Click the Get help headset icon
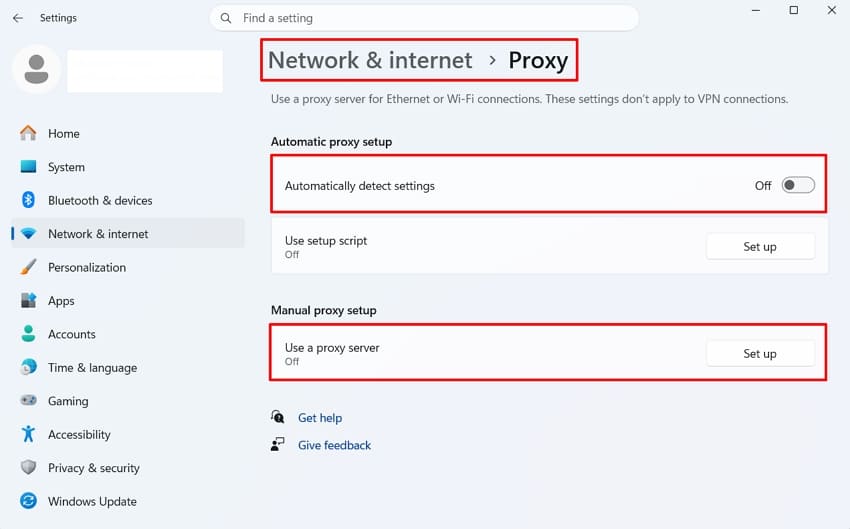Screen dimensions: 850x529 click(x=278, y=417)
